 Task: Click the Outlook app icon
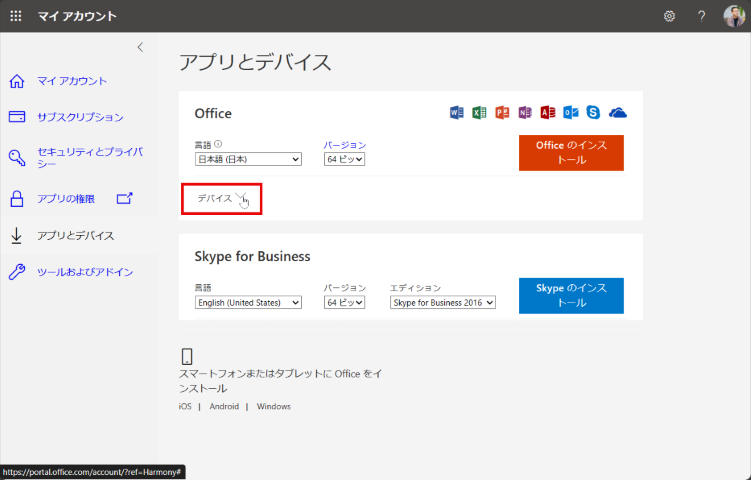click(570, 112)
